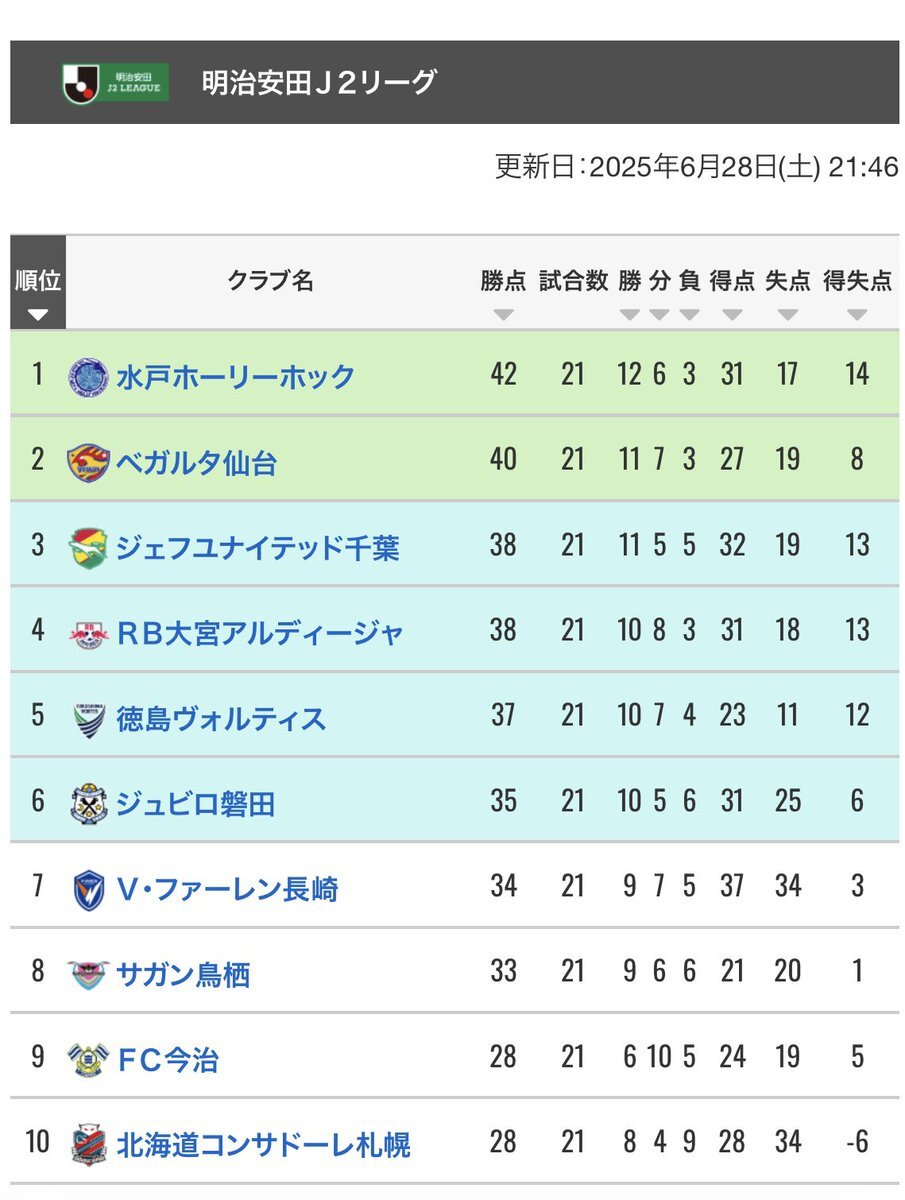
Task: Open ベガルタ仙台 team link
Action: click(197, 463)
